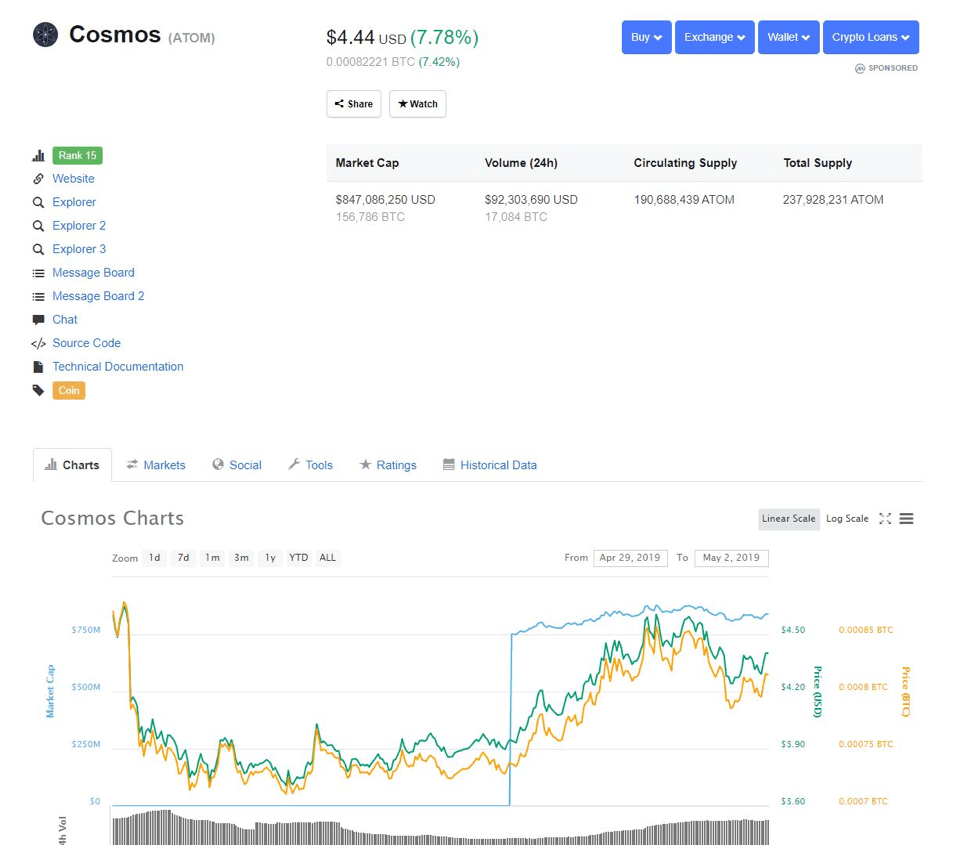Click the Market Cap value $847,086,250 USD
The width and height of the screenshot is (974, 845).
(x=386, y=199)
